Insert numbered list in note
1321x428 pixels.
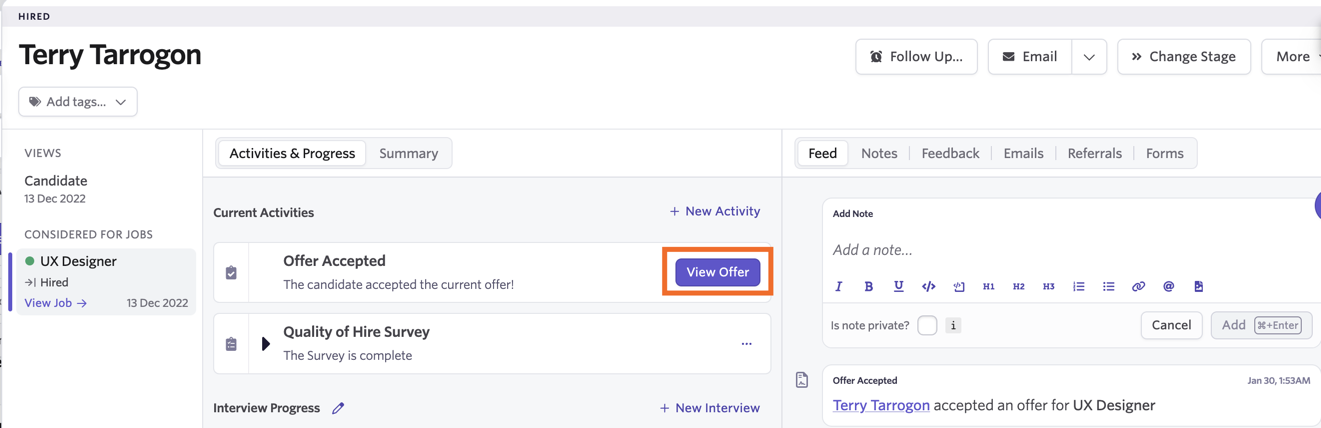tap(1078, 287)
